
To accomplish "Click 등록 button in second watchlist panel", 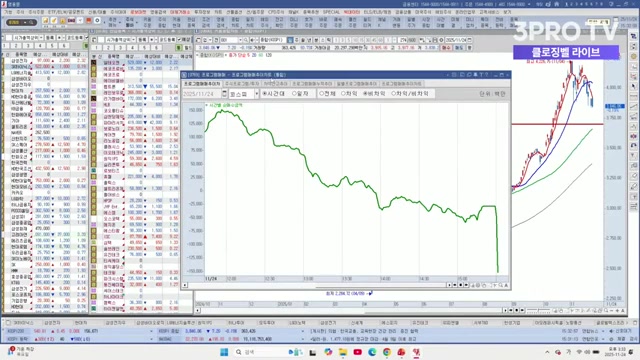I will [142, 40].
